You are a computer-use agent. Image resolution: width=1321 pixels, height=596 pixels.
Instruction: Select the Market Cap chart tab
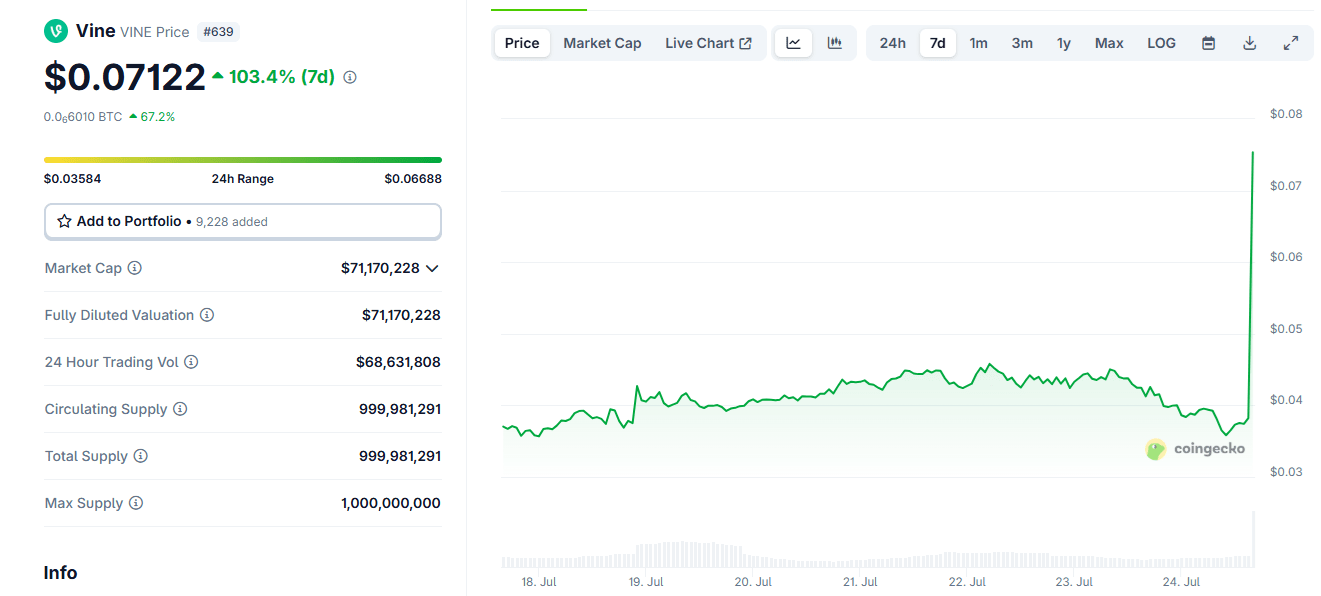pyautogui.click(x=602, y=43)
